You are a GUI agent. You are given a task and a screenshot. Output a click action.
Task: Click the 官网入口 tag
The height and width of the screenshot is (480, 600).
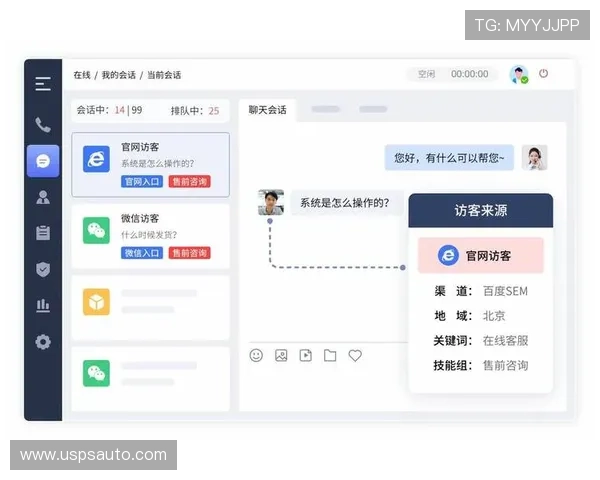(x=142, y=181)
